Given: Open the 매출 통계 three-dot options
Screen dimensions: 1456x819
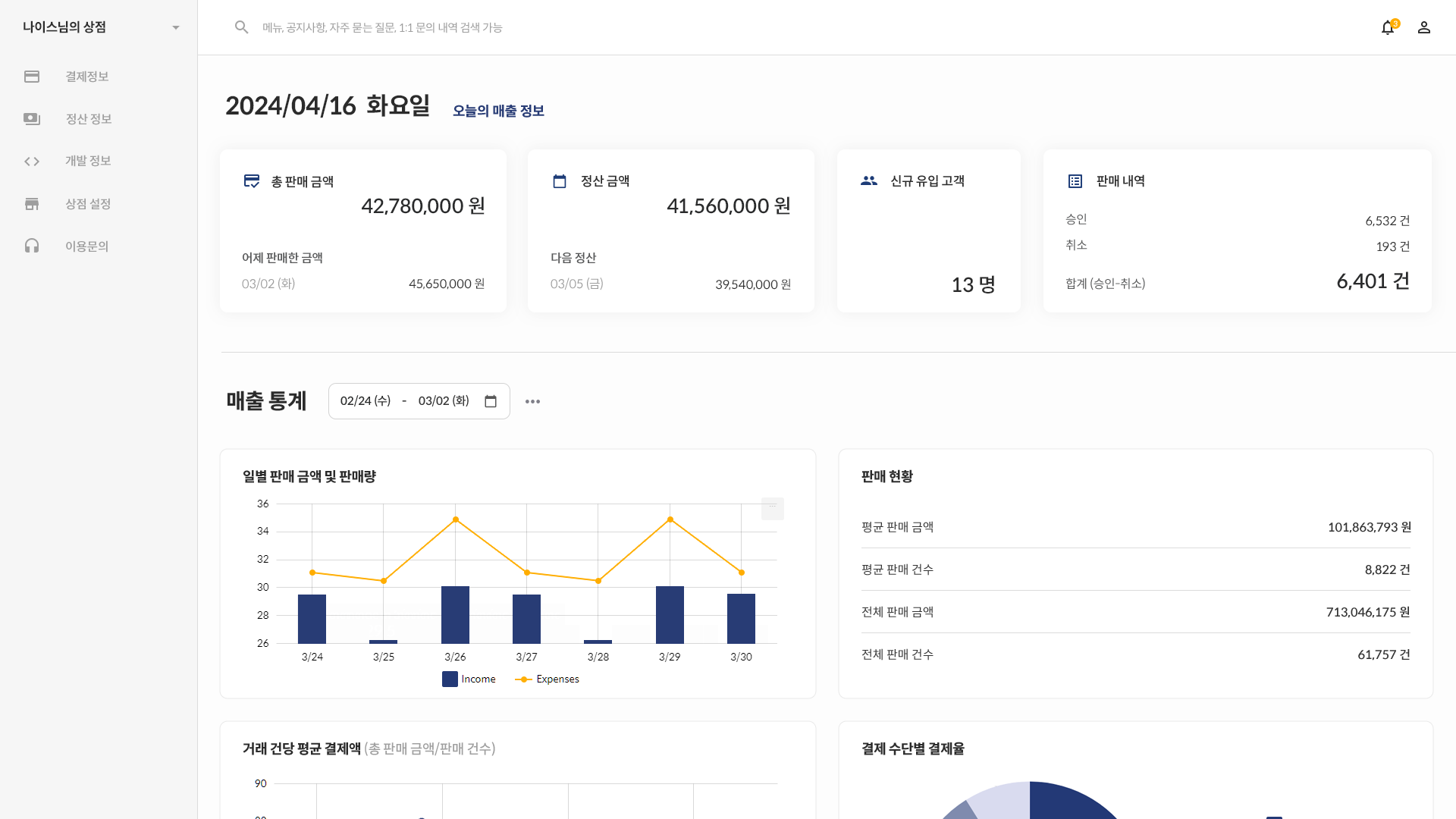Looking at the screenshot, I should (532, 401).
